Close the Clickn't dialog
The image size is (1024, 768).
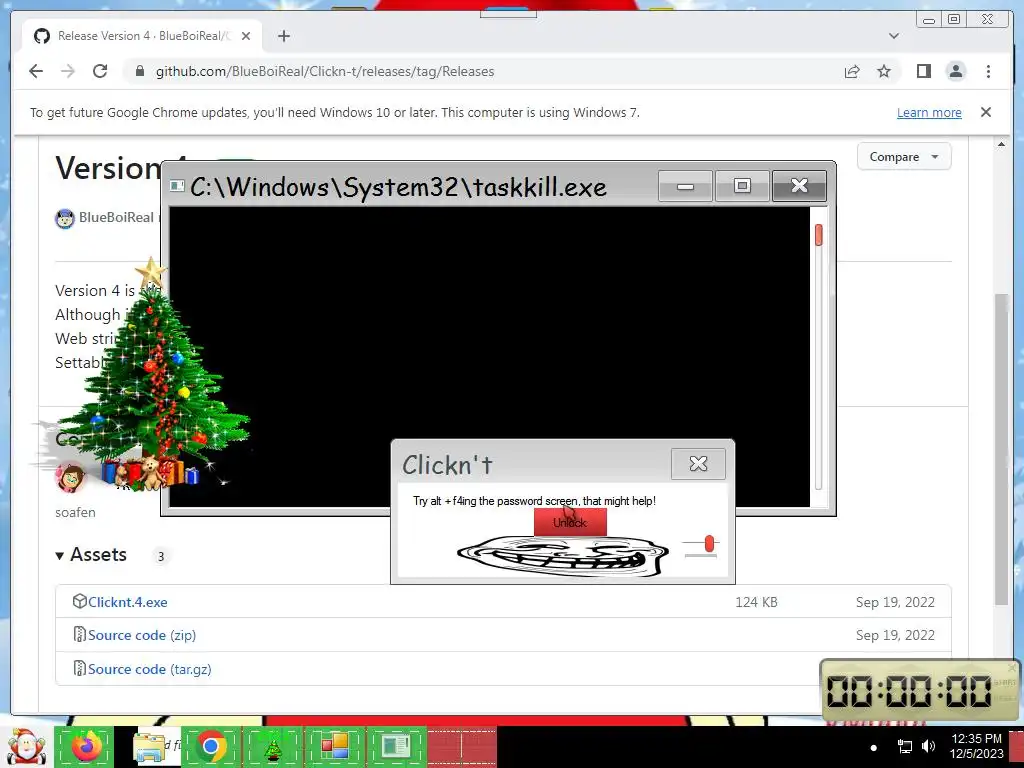[698, 464]
